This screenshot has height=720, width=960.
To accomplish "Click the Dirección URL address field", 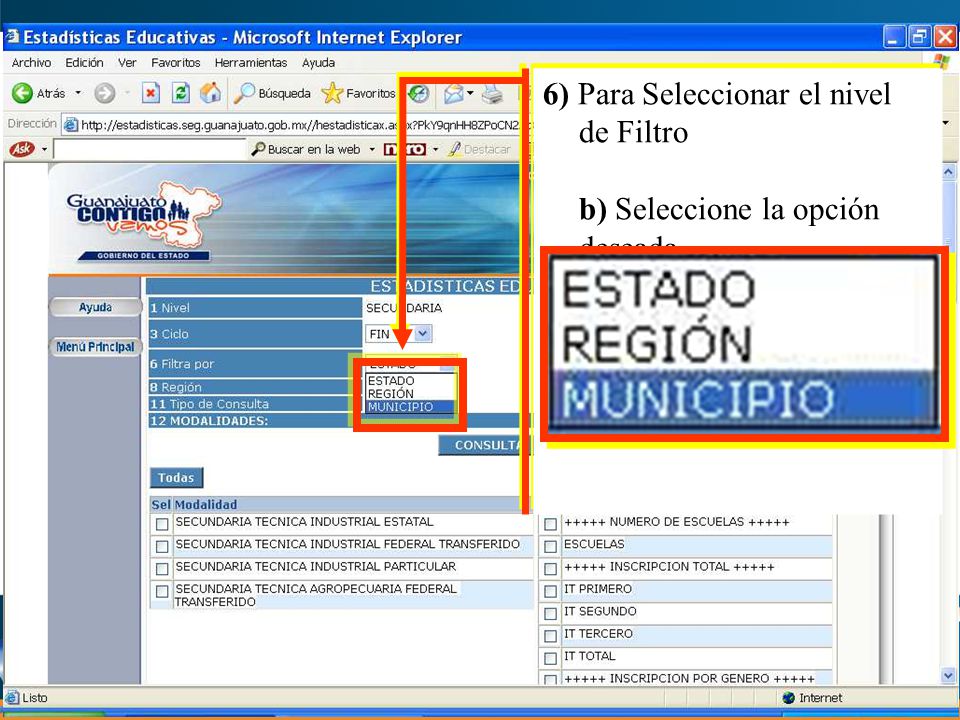I will point(298,124).
